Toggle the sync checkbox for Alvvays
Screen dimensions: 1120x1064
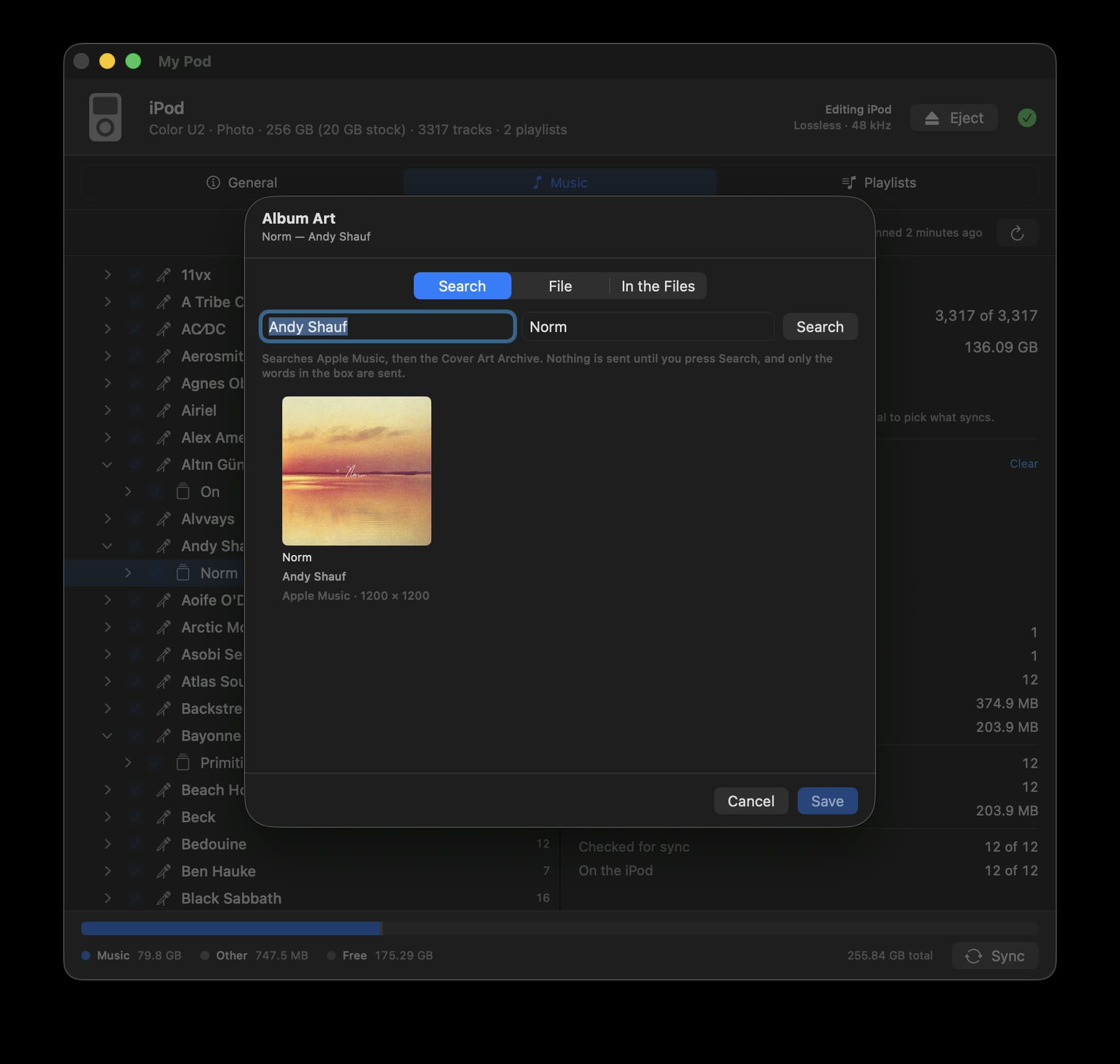(x=134, y=519)
